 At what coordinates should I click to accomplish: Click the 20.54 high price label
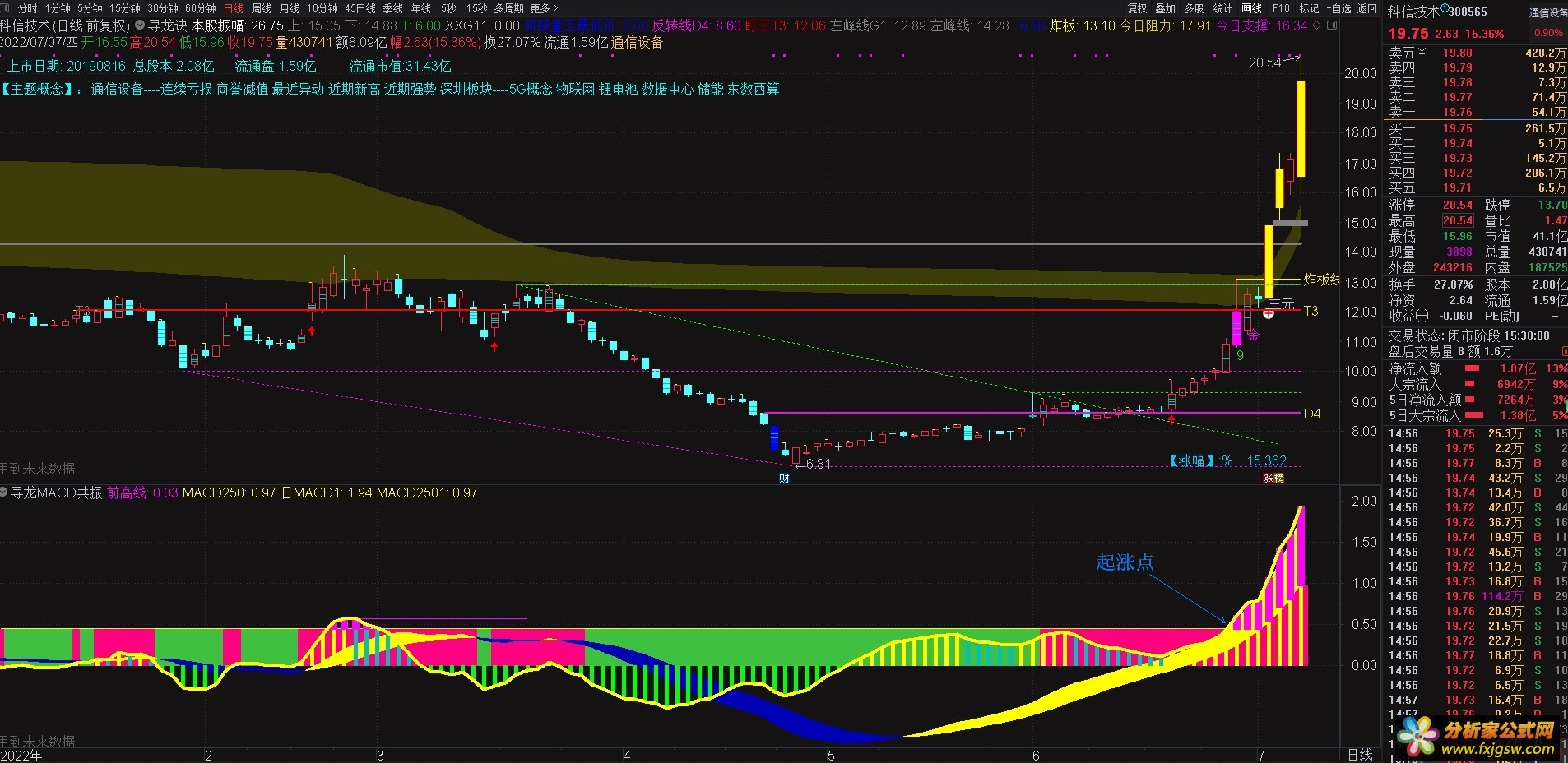[x=1264, y=62]
